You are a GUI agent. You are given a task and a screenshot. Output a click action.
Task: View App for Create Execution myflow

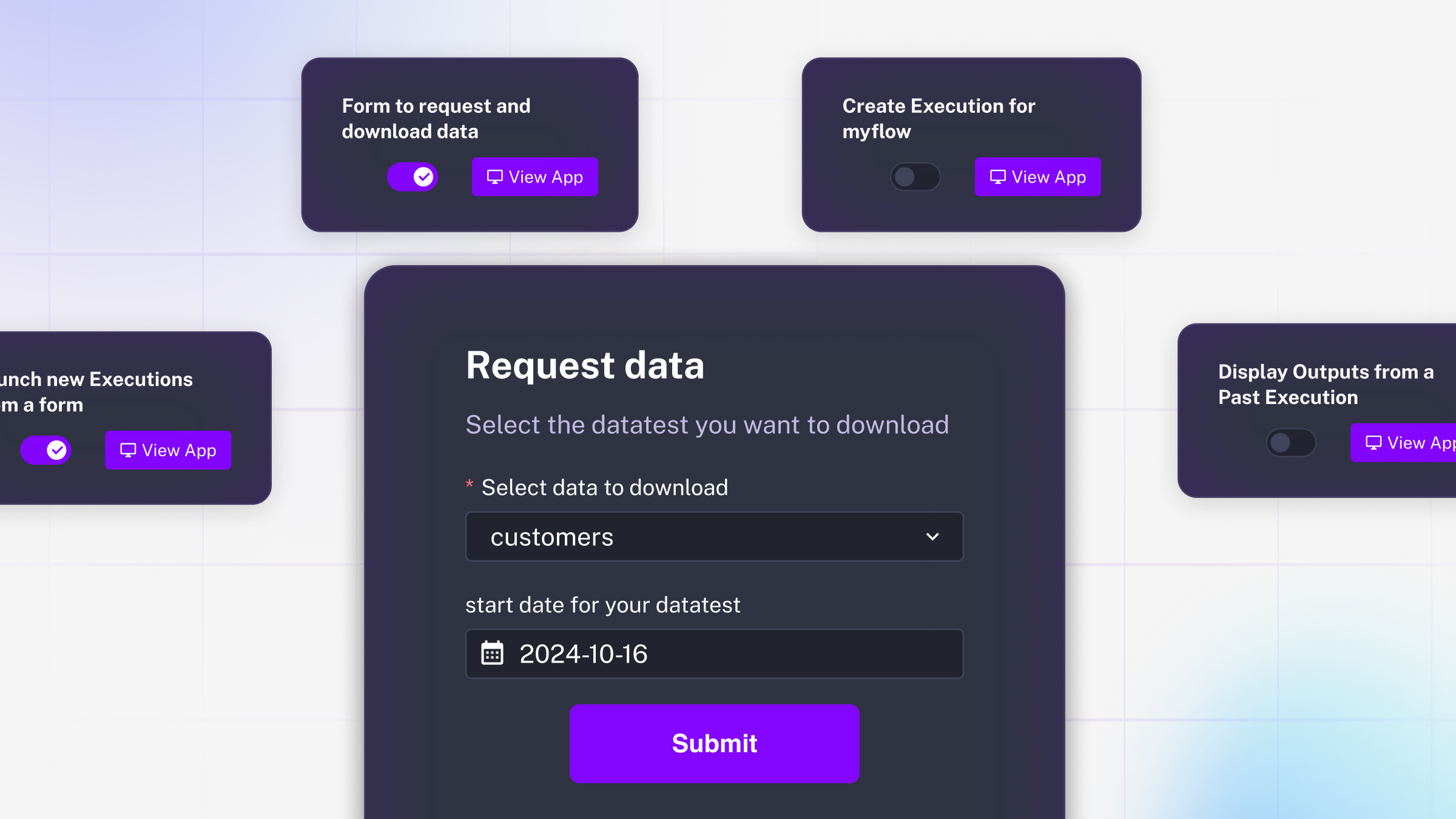click(1038, 177)
